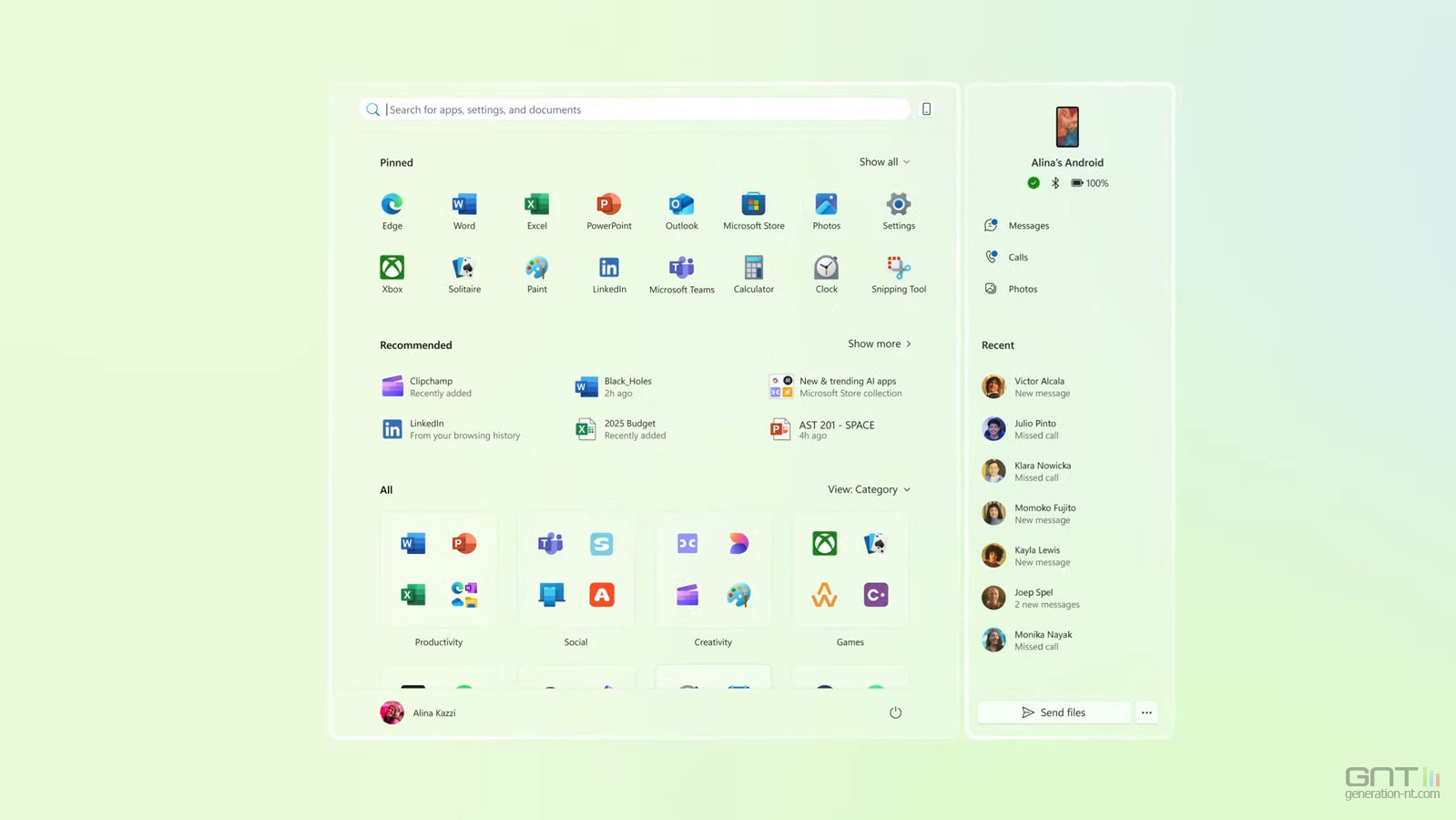Expand the Pinned Show all dropdown

pyautogui.click(x=884, y=161)
